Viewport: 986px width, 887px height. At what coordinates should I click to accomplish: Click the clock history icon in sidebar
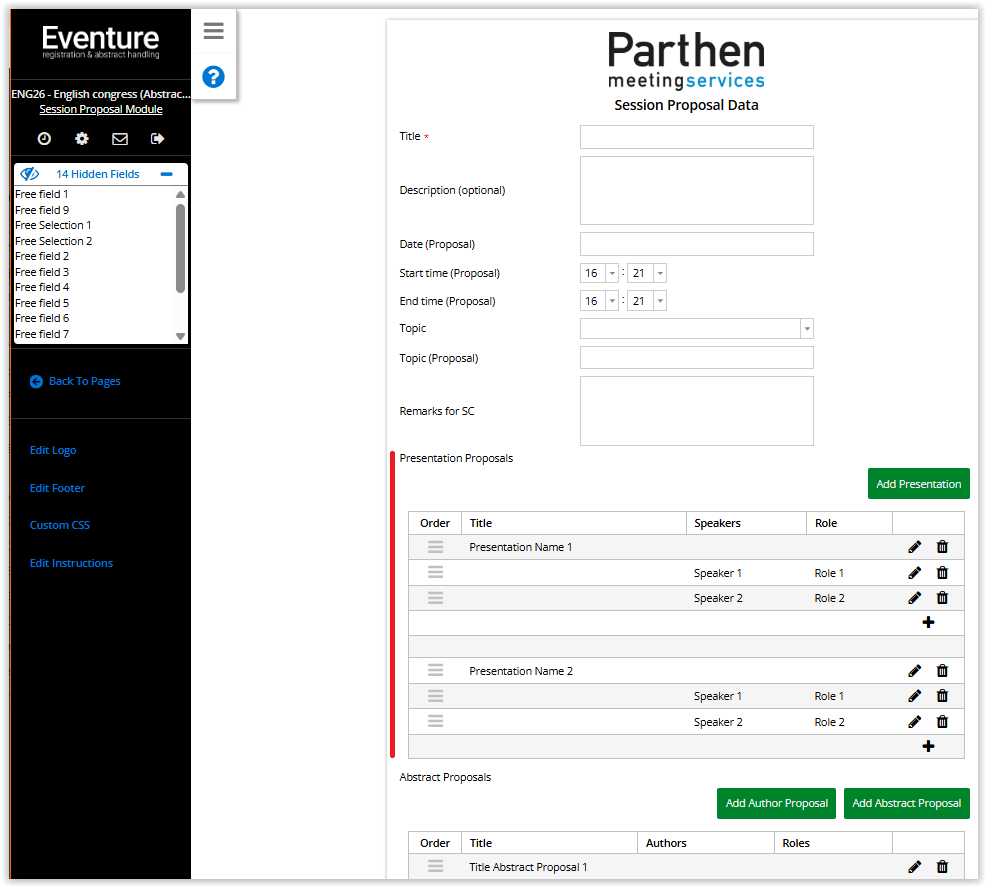[44, 139]
